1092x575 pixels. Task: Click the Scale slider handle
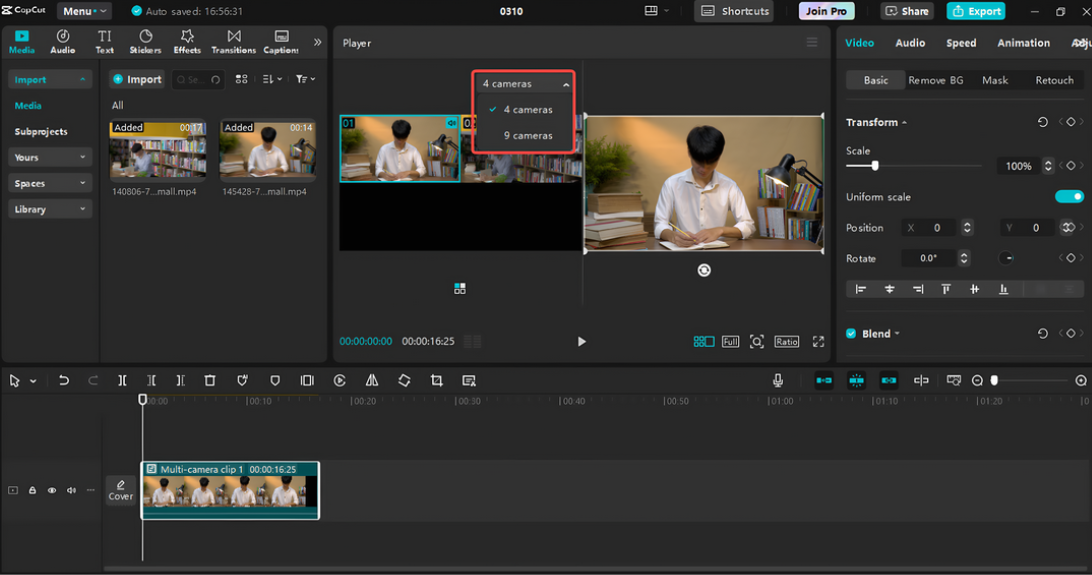pyautogui.click(x=875, y=166)
